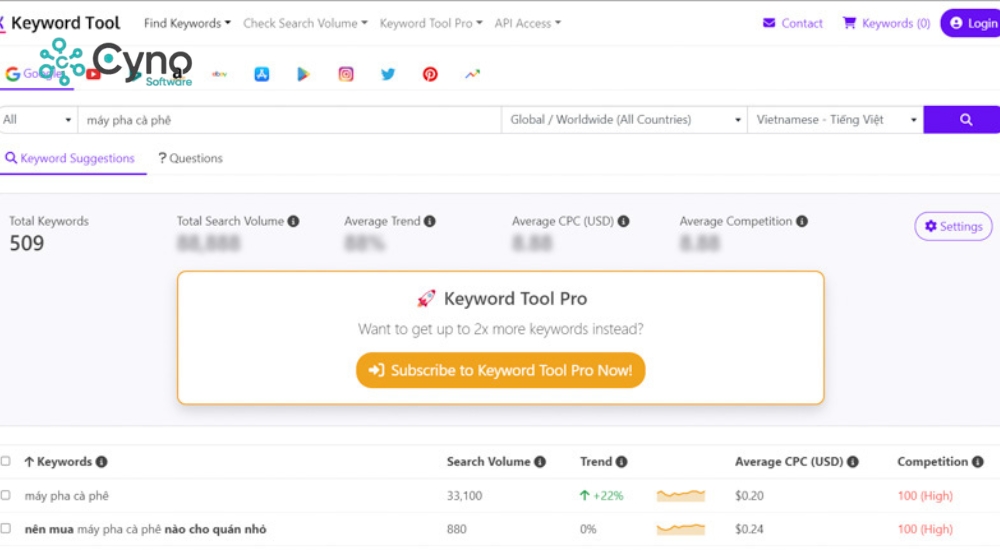The image size is (1000, 550).
Task: Click info icon beside Average Competition
Action: (x=802, y=221)
